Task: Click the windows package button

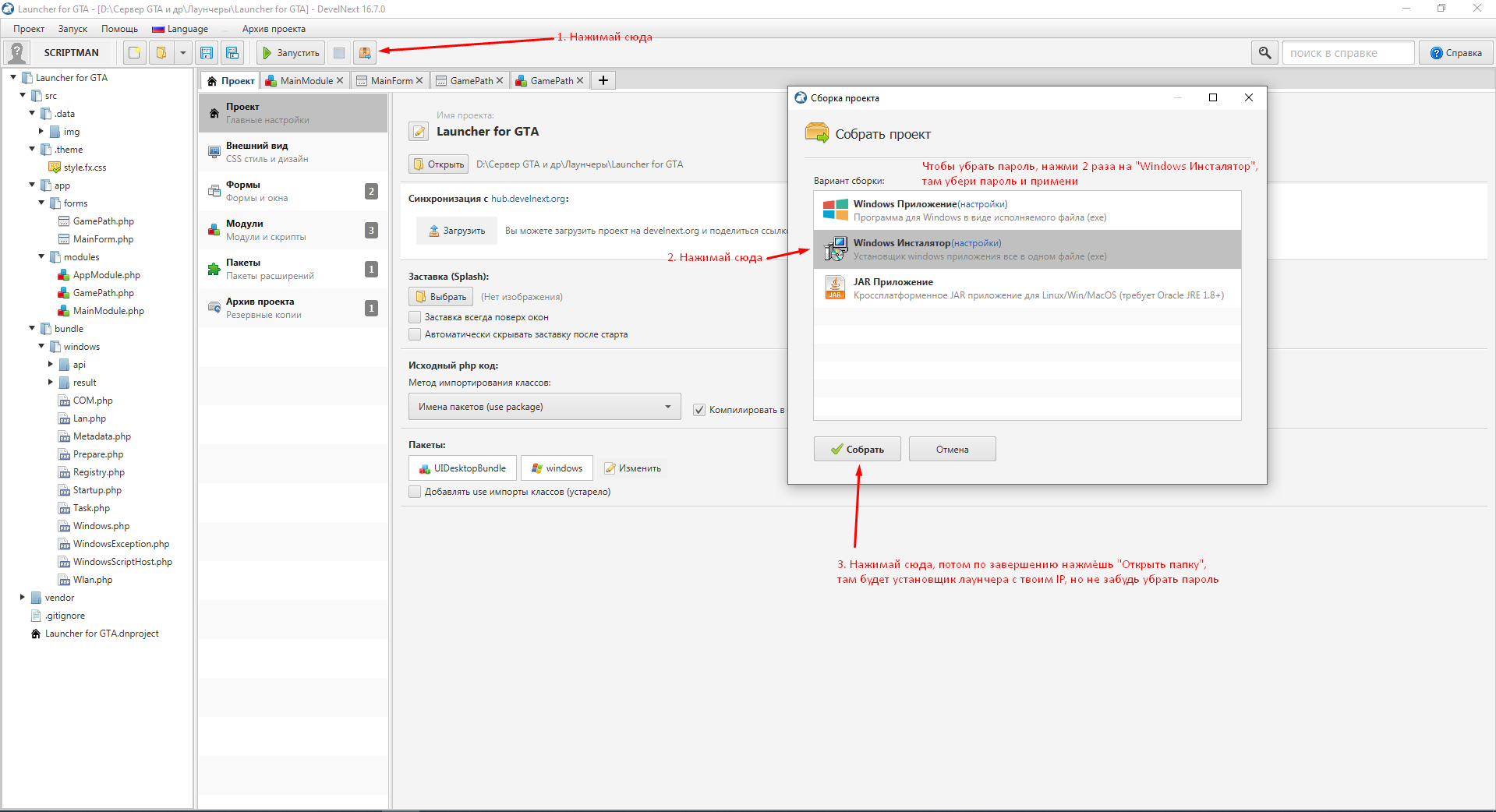Action: tap(557, 468)
